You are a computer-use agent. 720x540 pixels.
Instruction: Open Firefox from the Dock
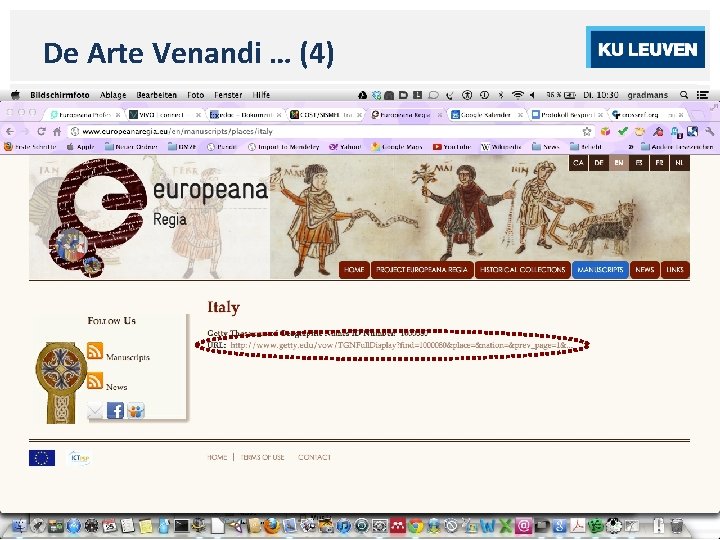click(272, 525)
